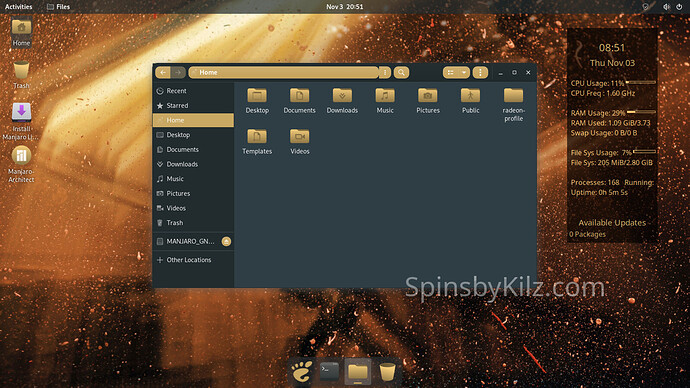This screenshot has height=388, width=690.
Task: Select the Desktop folder icon
Action: 257,101
